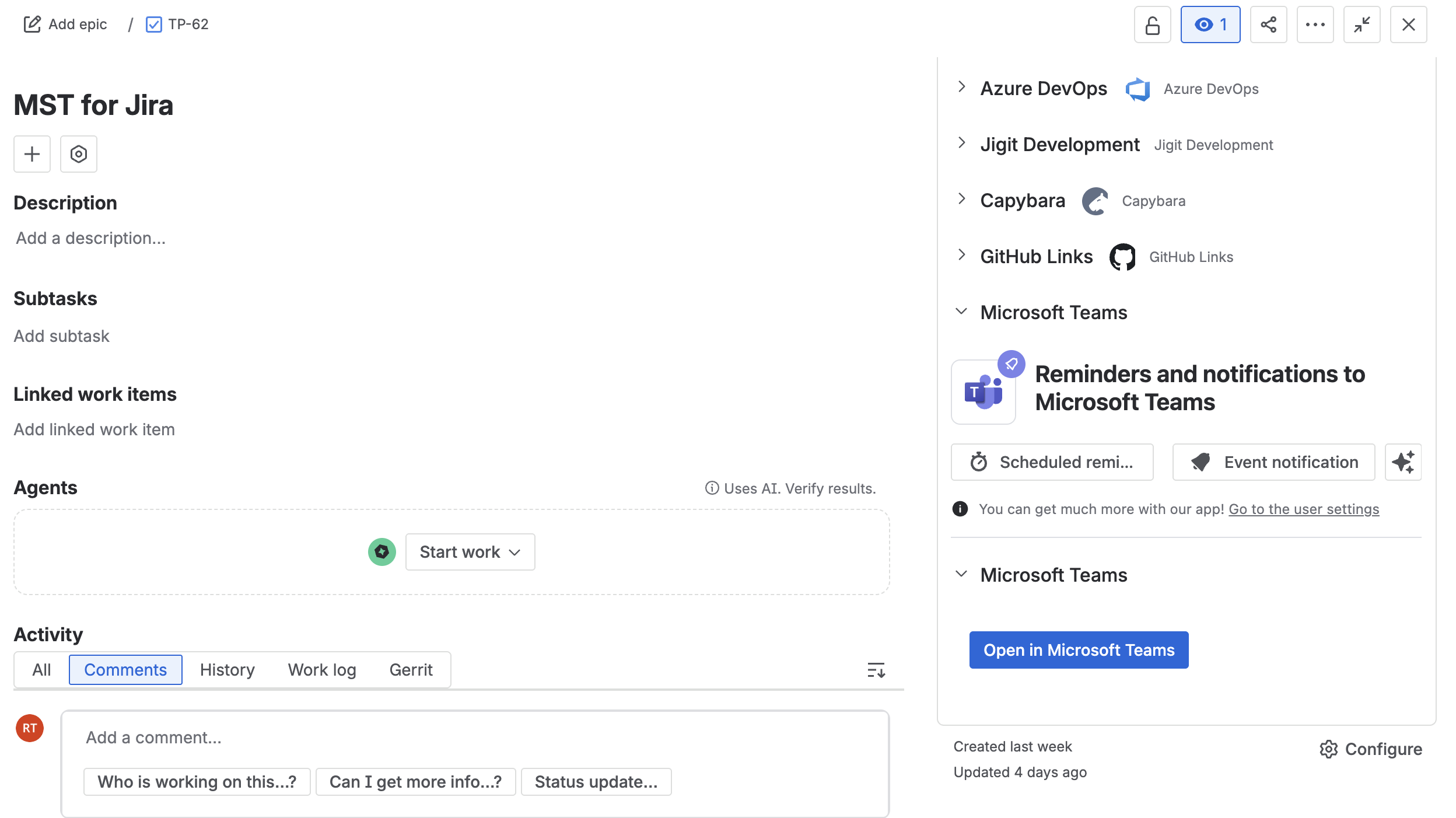Click Add linked work item
Screen dimensions: 1456x818
click(x=94, y=429)
